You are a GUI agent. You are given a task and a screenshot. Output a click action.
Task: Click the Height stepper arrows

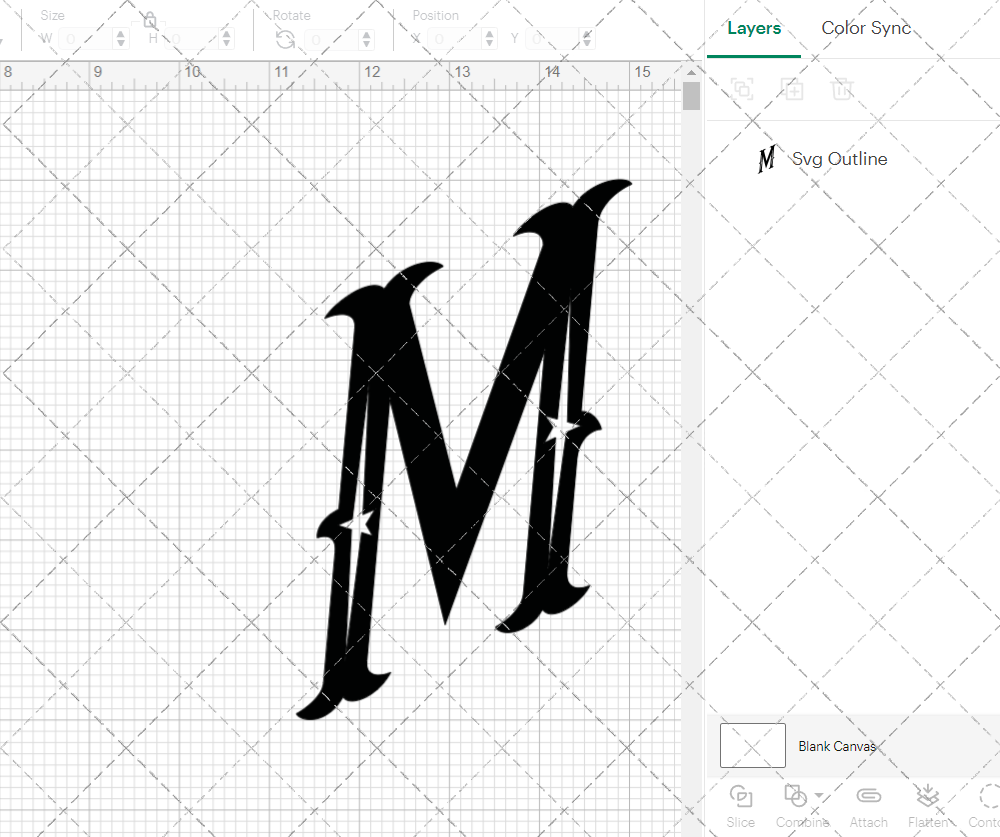226,39
